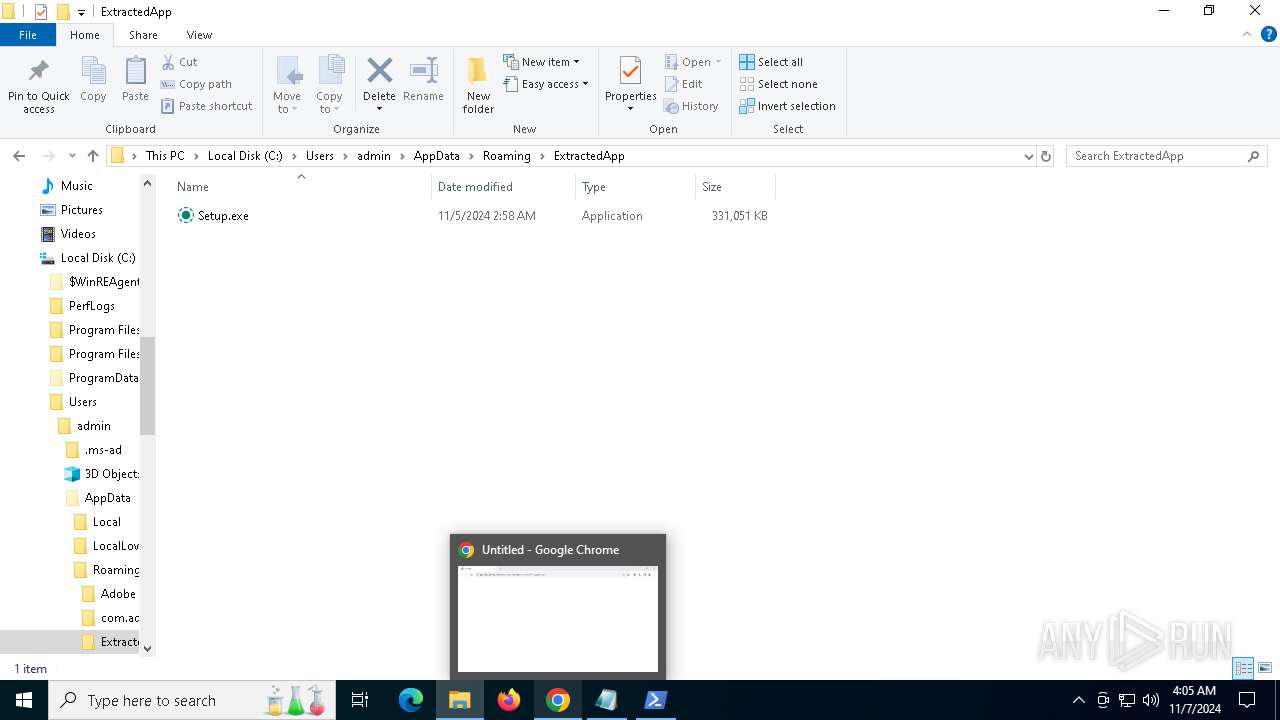Open Firefox from taskbar

(x=509, y=700)
